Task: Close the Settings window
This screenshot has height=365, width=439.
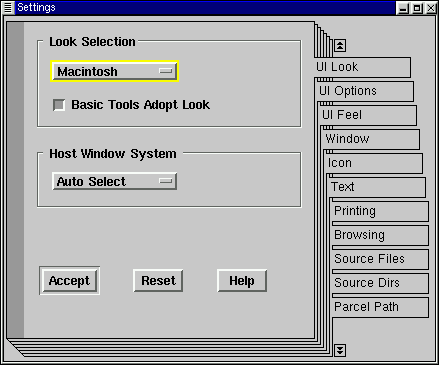Action: tap(431, 8)
